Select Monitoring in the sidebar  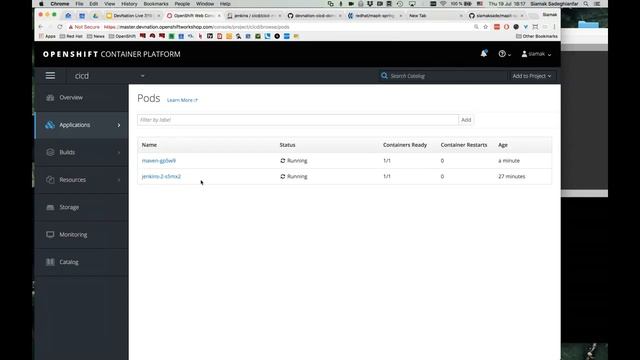coord(82,234)
